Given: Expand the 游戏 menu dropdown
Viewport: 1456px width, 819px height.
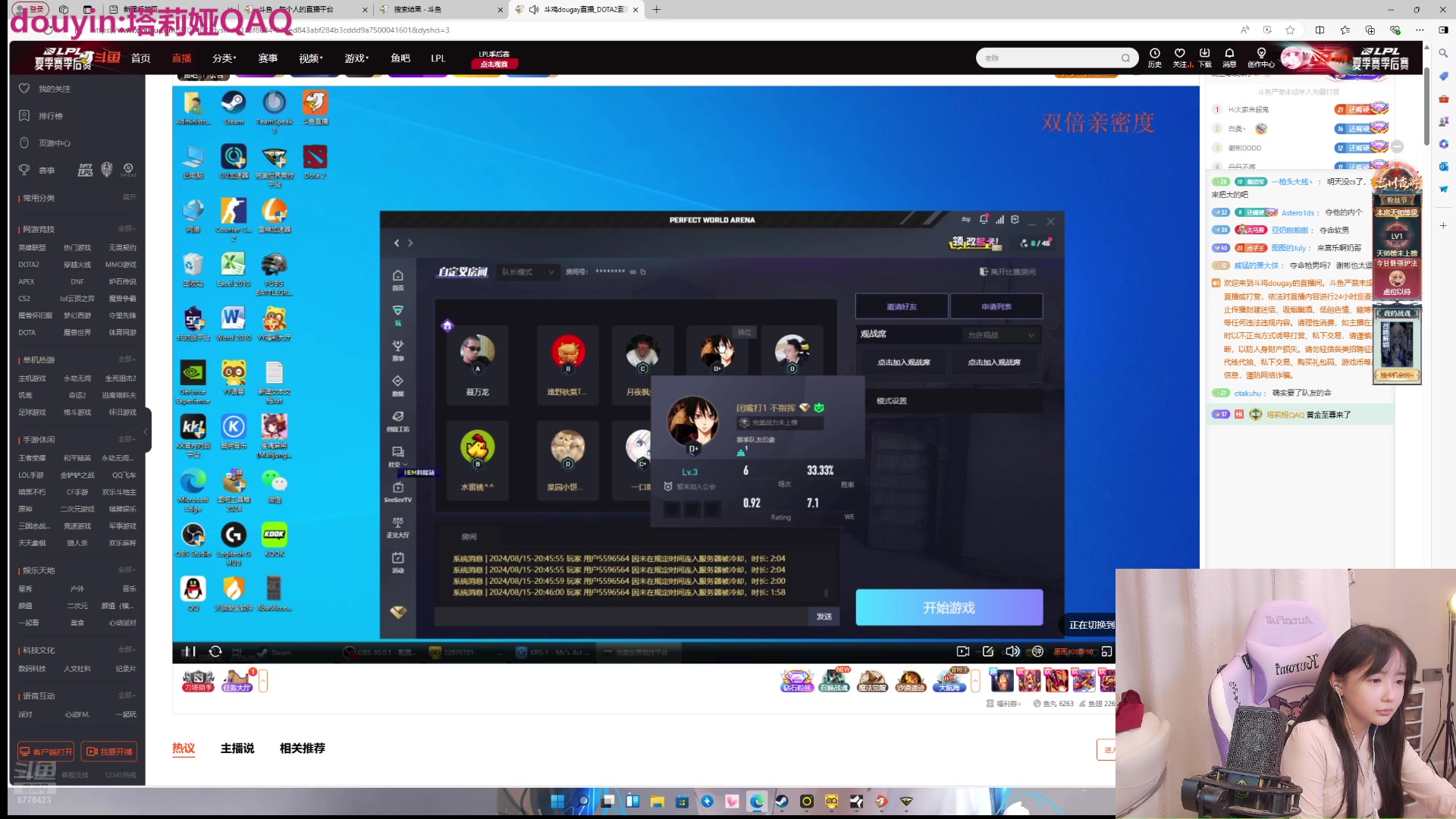Looking at the screenshot, I should tap(356, 58).
